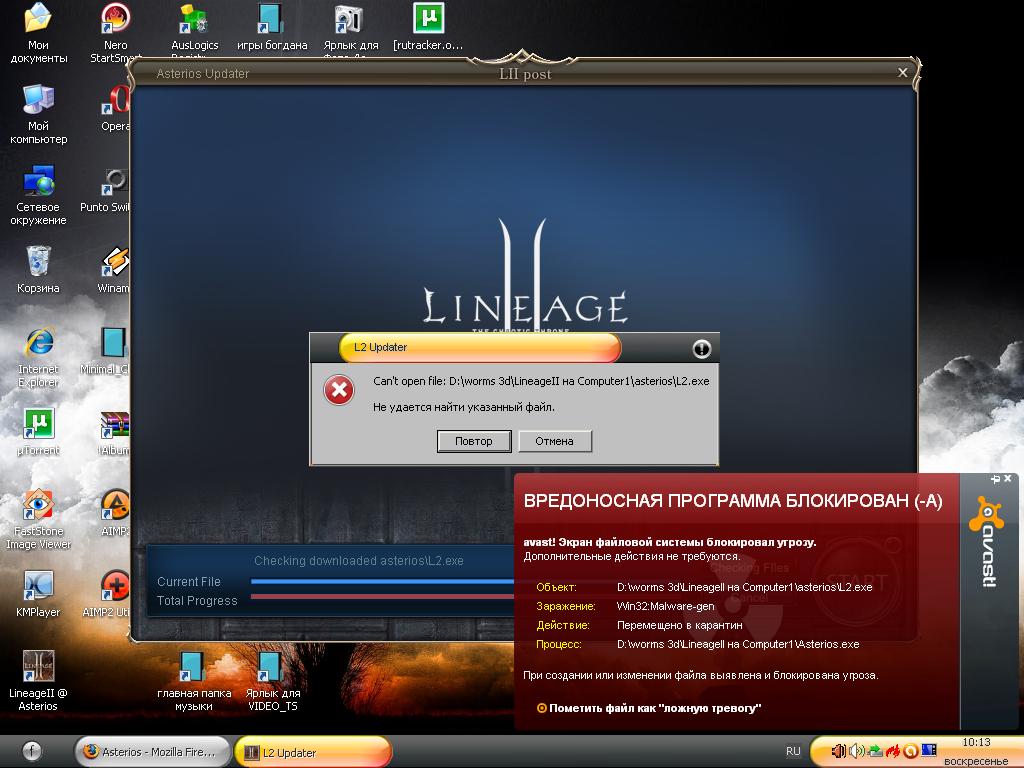Viewport: 1024px width, 768px height.
Task: Close the Asterios Updater window
Action: click(x=903, y=72)
